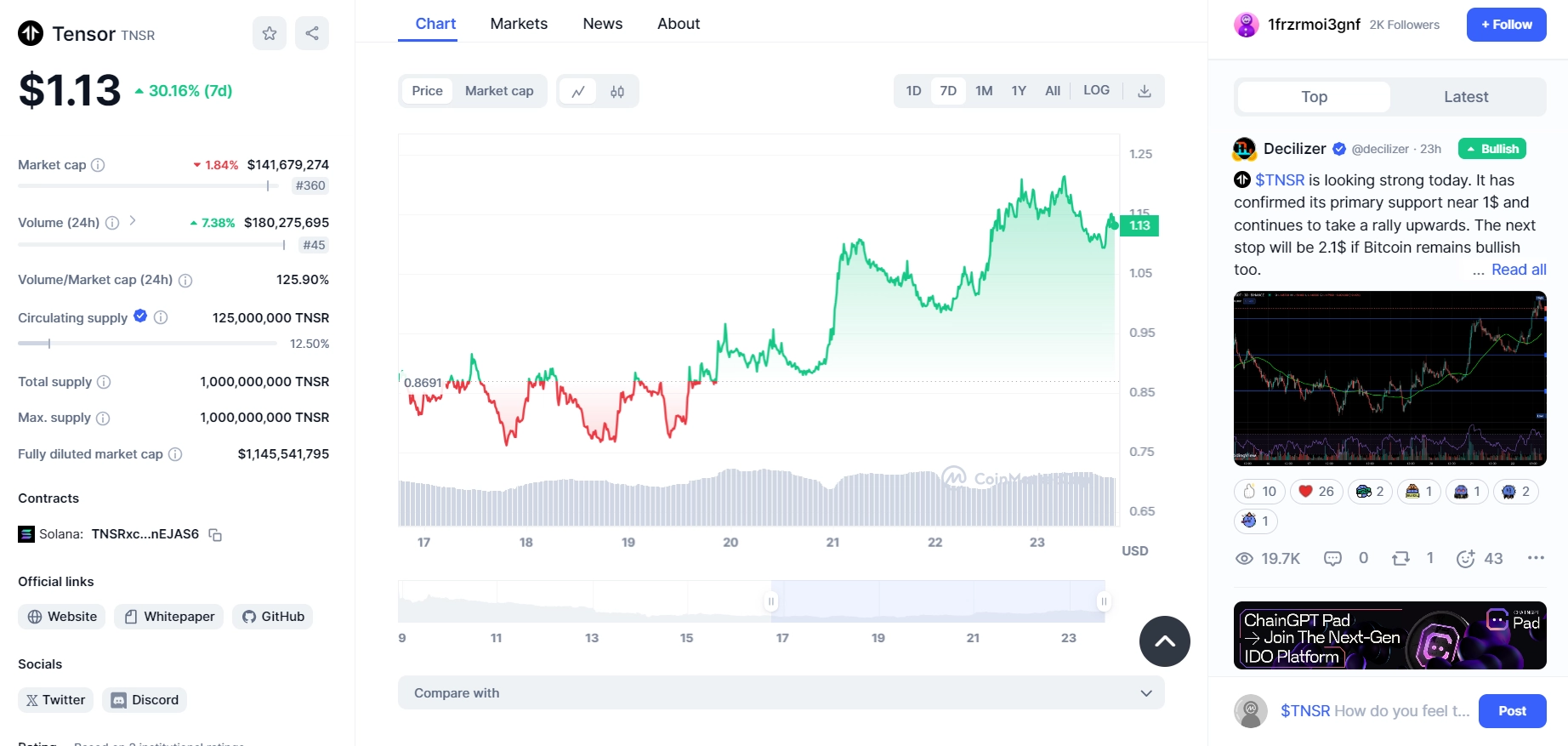Open the official Website link
This screenshot has height=746, width=1568.
61,617
